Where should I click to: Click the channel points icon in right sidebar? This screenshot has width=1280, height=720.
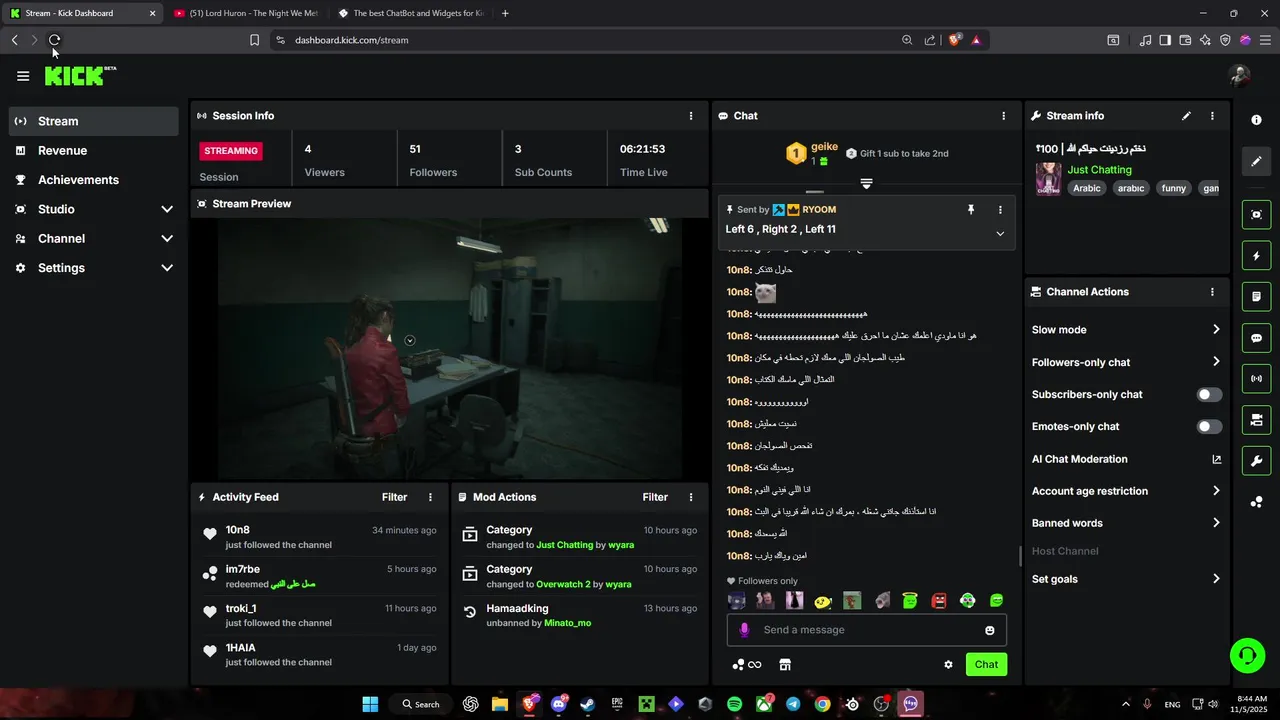tap(1257, 502)
